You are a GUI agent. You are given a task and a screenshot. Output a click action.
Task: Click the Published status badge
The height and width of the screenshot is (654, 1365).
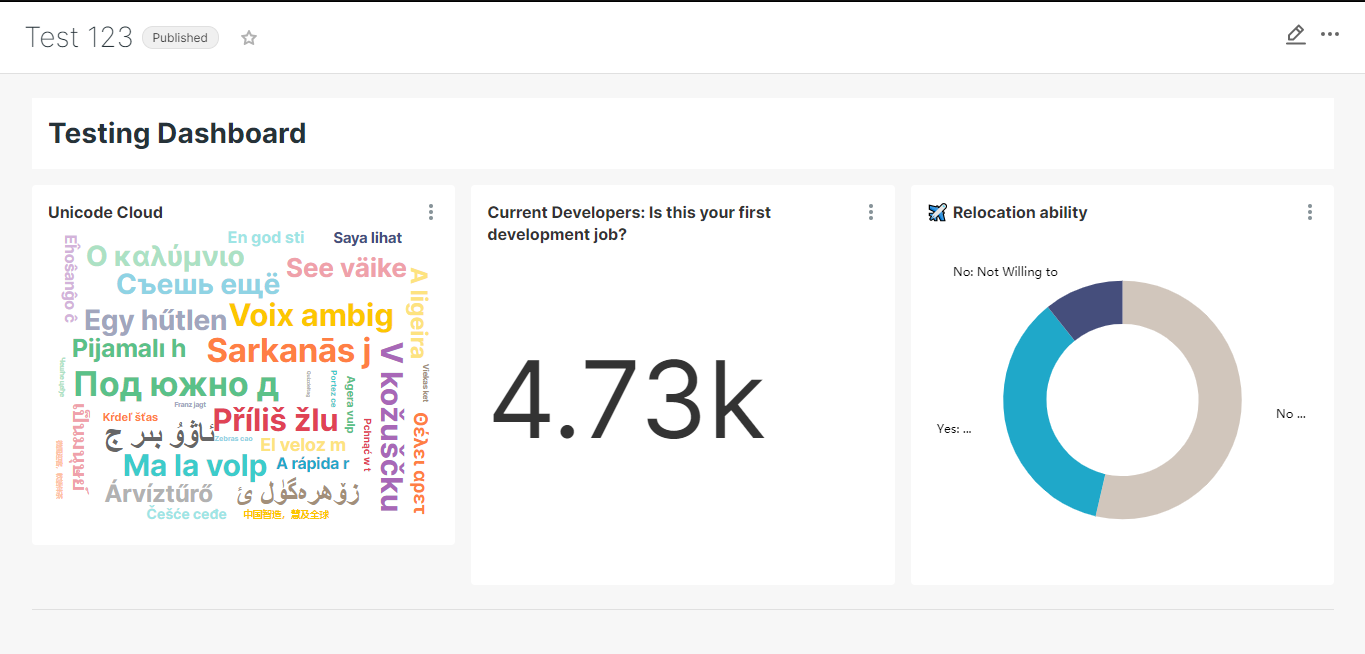180,38
